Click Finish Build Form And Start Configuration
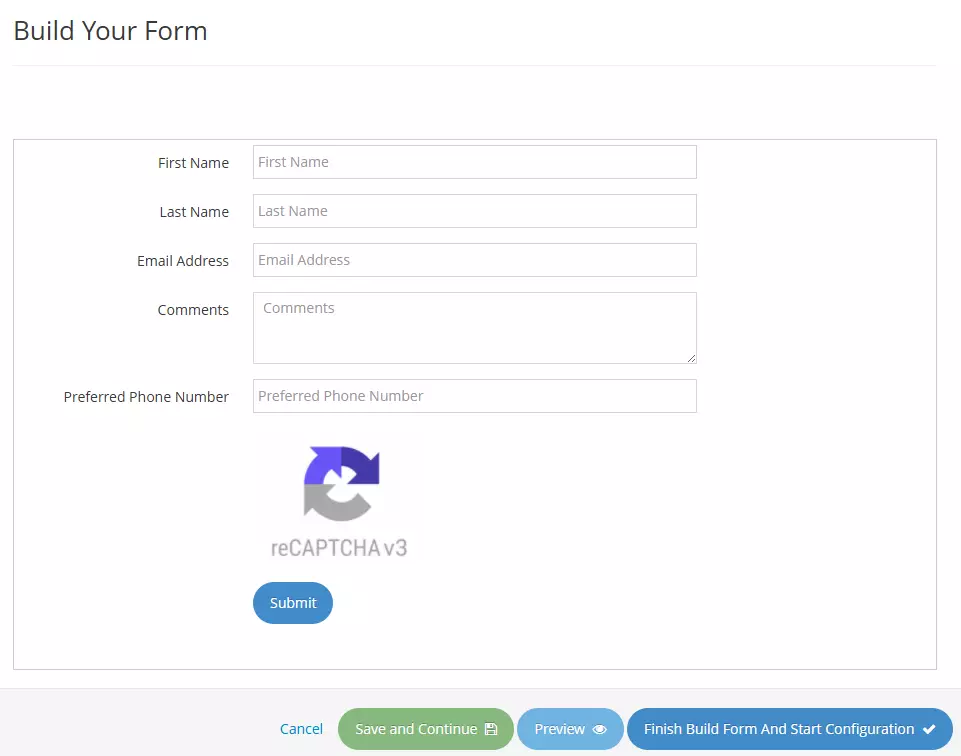 (789, 729)
